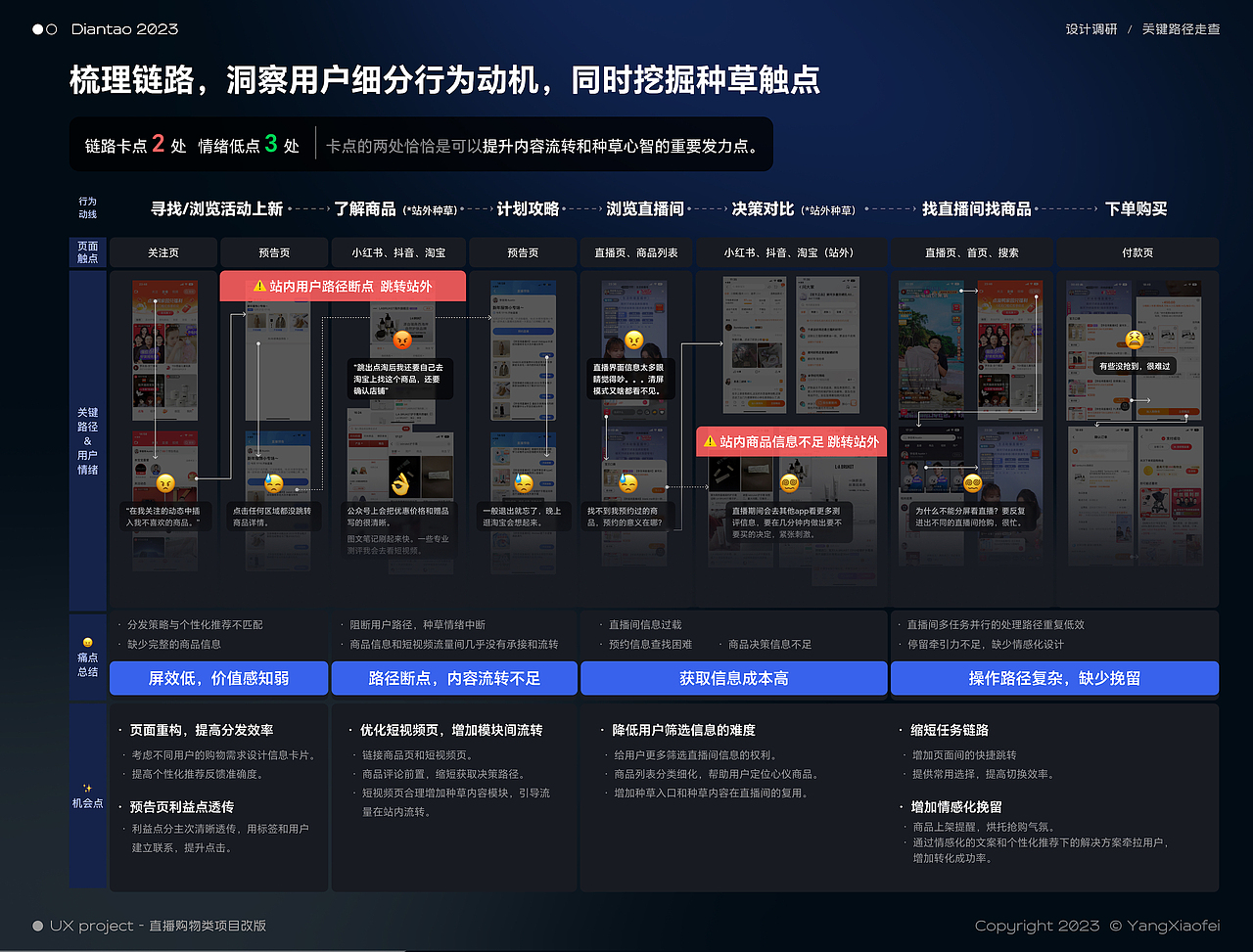Open the live-stream screenshots under 直播页、首页、搜索

971,426
